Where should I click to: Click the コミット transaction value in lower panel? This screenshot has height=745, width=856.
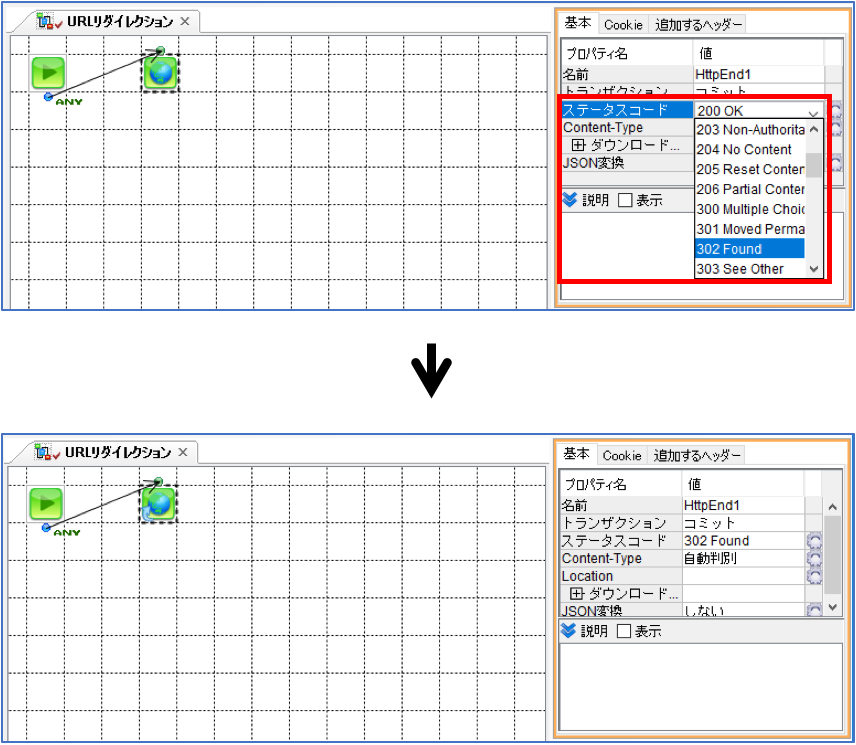coord(743,523)
